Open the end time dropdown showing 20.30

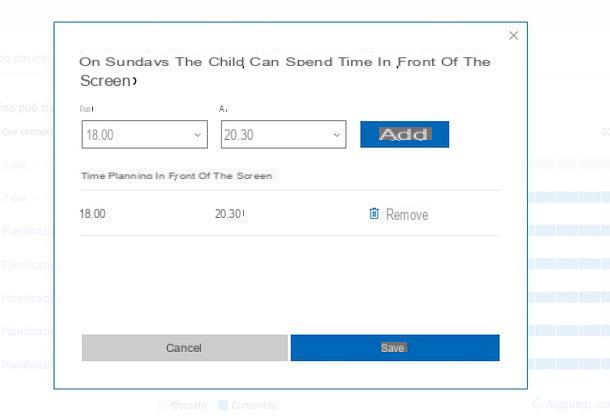tap(284, 135)
